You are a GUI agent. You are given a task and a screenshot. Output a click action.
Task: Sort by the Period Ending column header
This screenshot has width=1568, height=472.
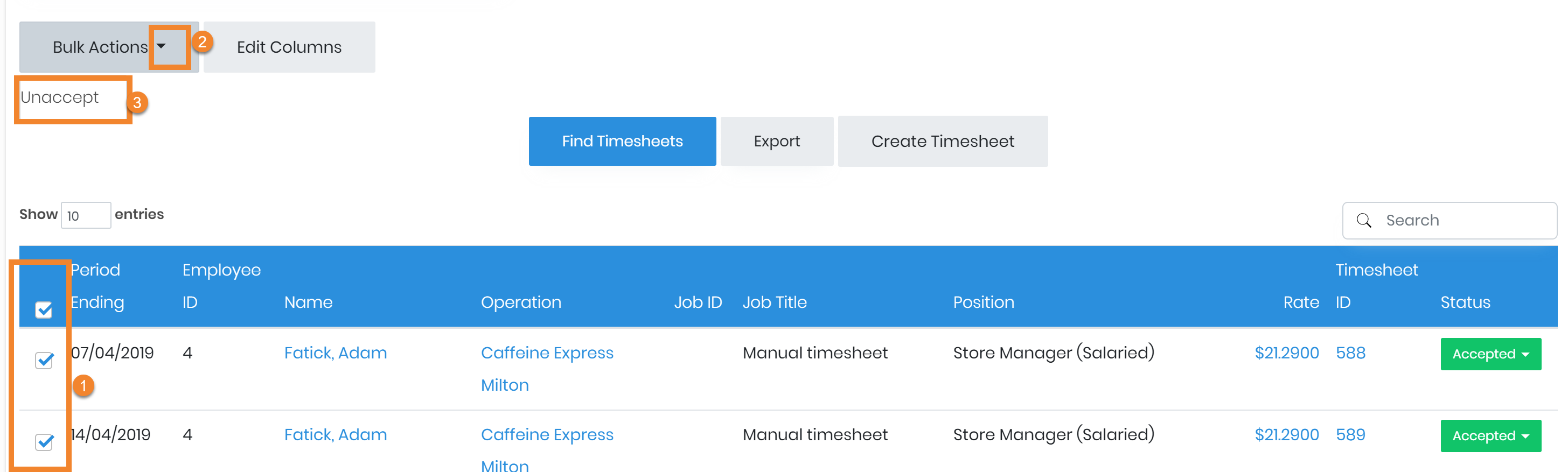pos(96,286)
